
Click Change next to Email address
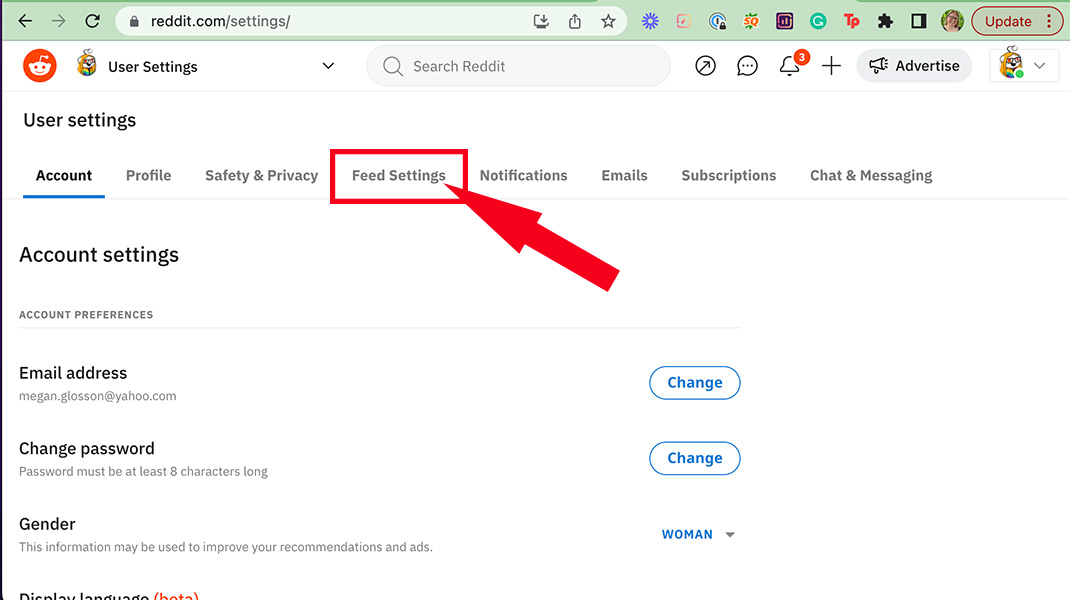click(x=694, y=382)
